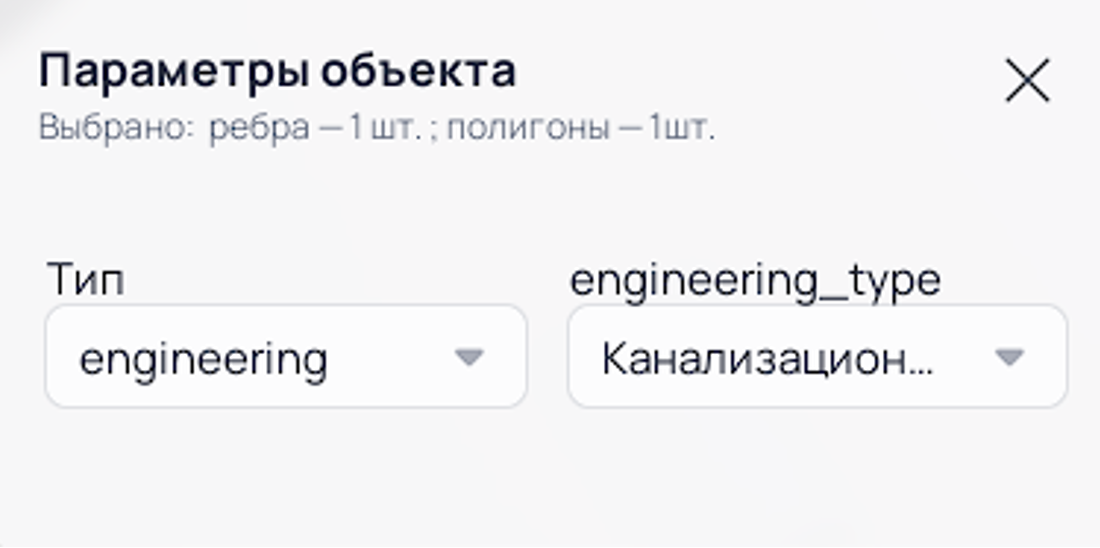The height and width of the screenshot is (548, 1100).
Task: Click the arrow icon in the engineering_type dropdown
Action: pos(1009,357)
